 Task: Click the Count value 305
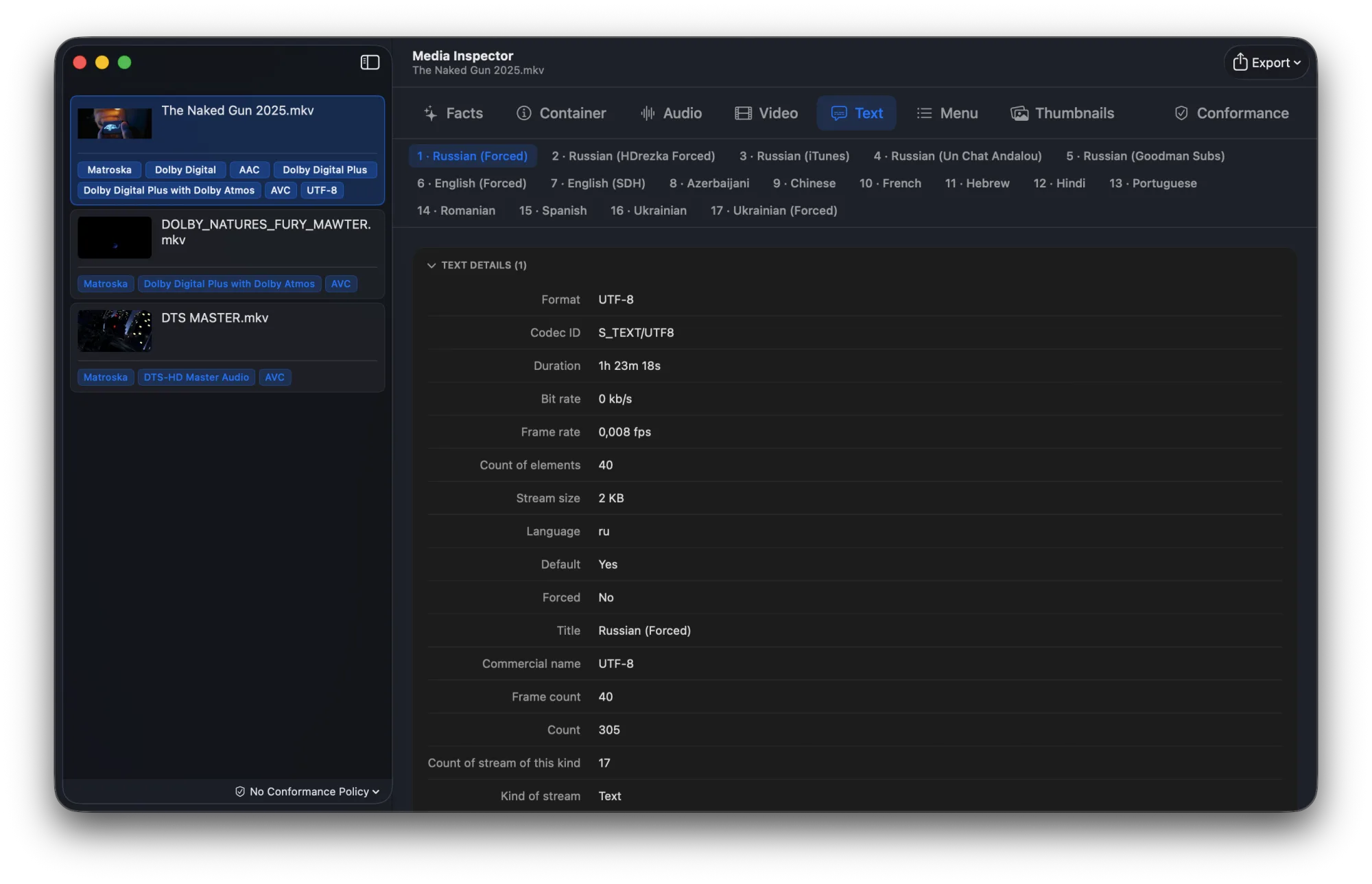tap(608, 730)
